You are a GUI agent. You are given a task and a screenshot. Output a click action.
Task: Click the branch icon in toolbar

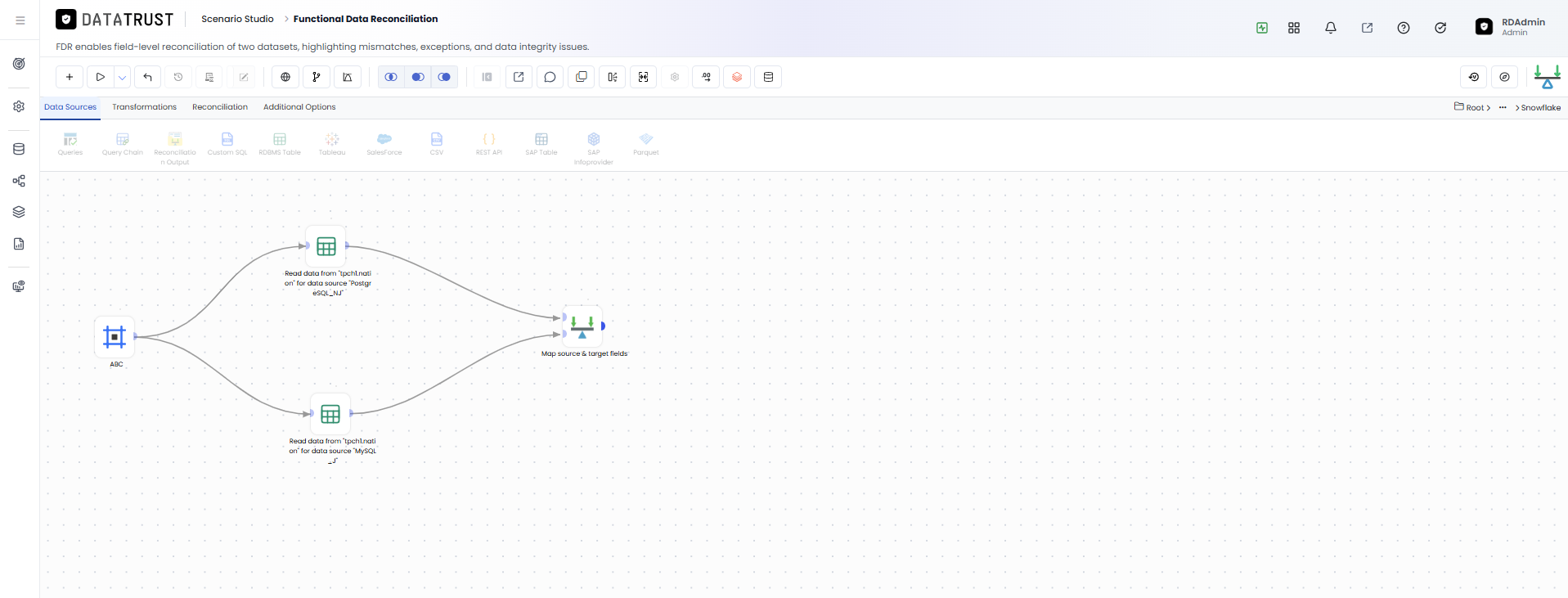(x=317, y=77)
